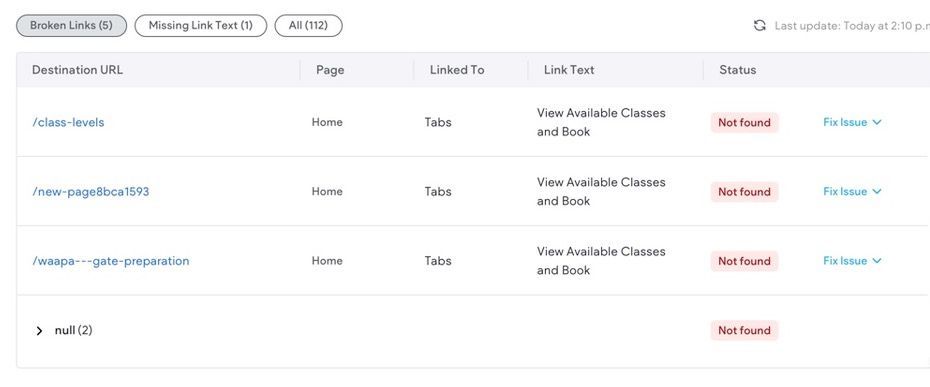Click the Page column header
930x387 pixels.
click(330, 70)
